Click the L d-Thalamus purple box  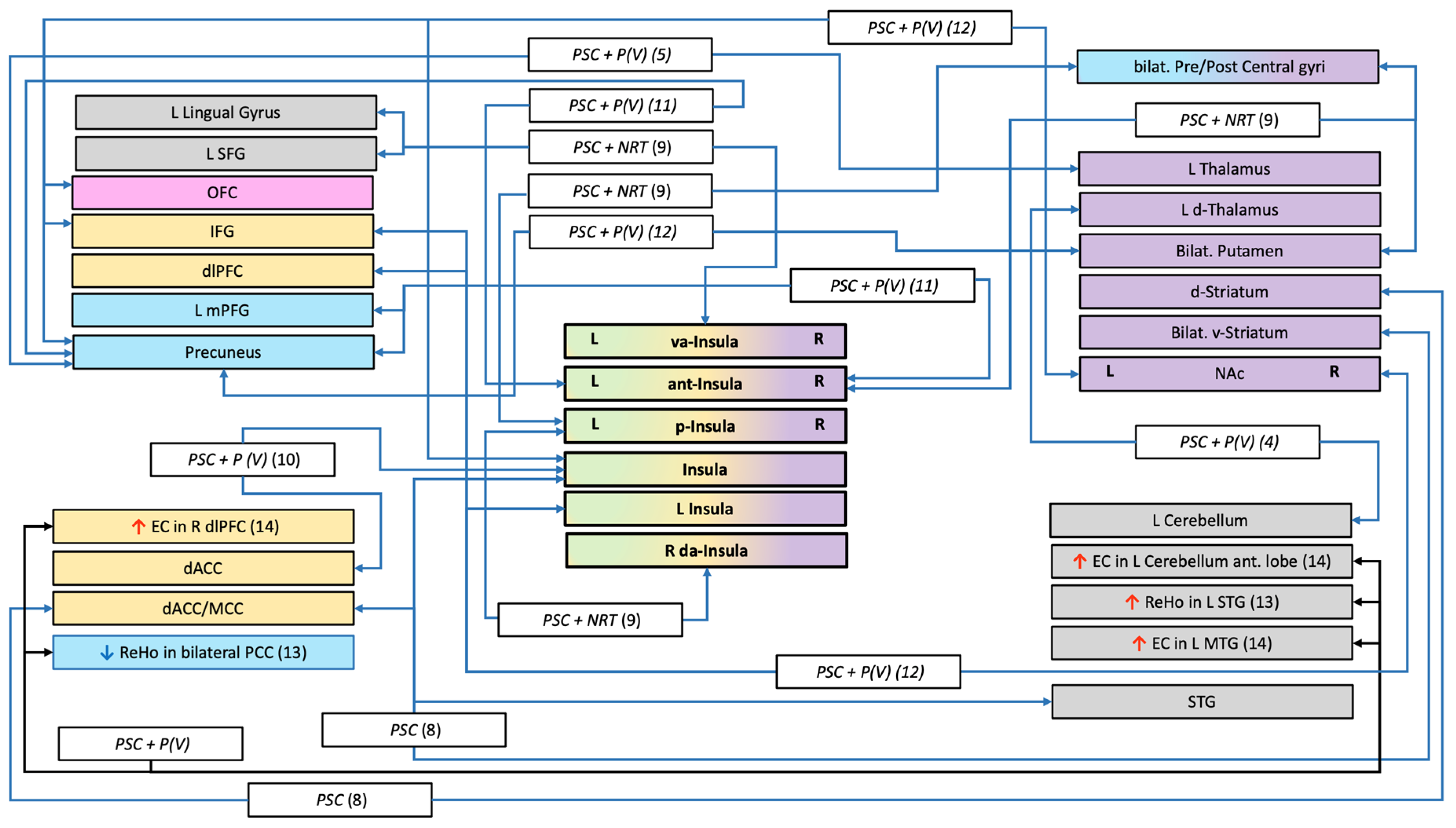point(1229,209)
